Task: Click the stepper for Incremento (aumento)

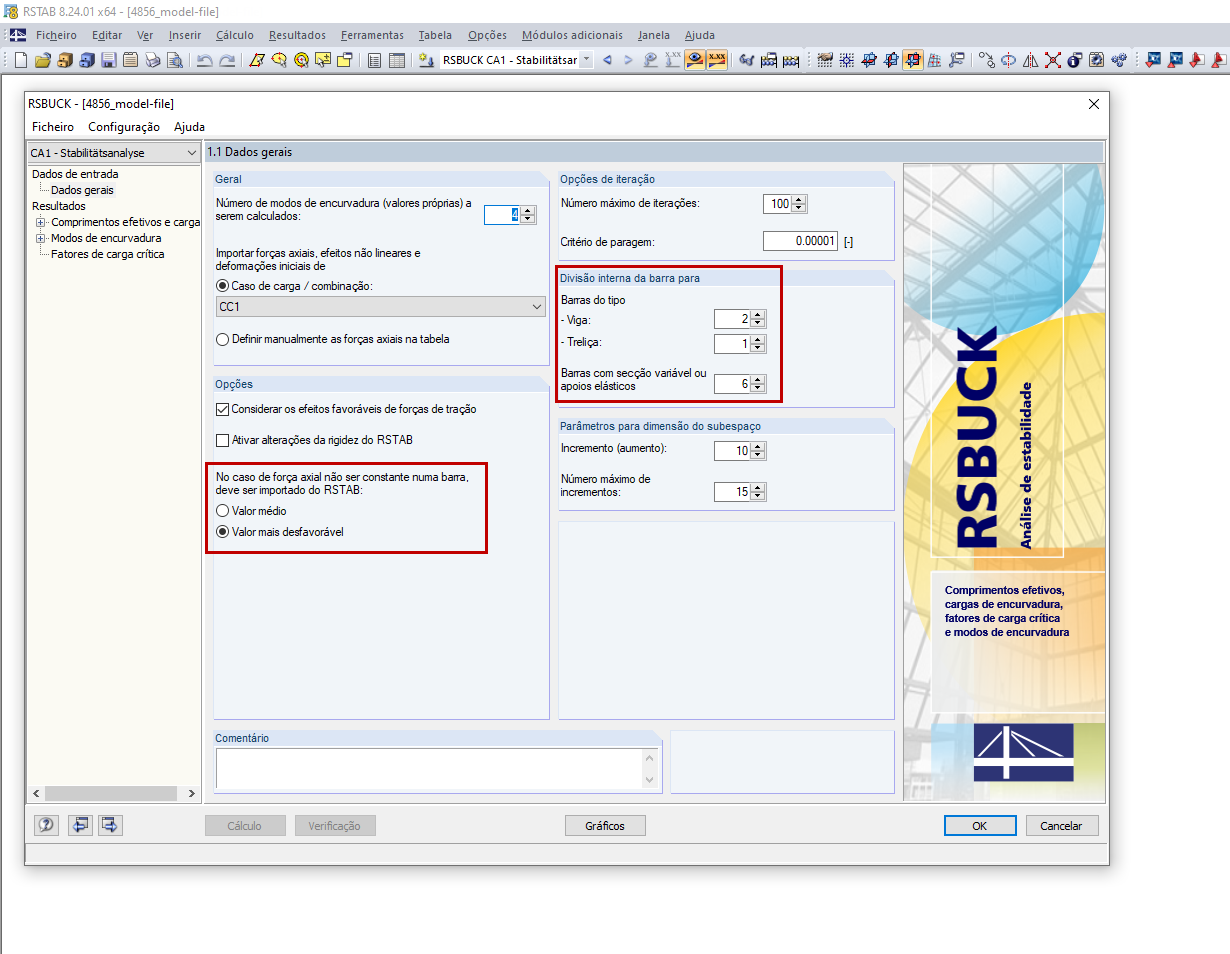Action: 758,451
